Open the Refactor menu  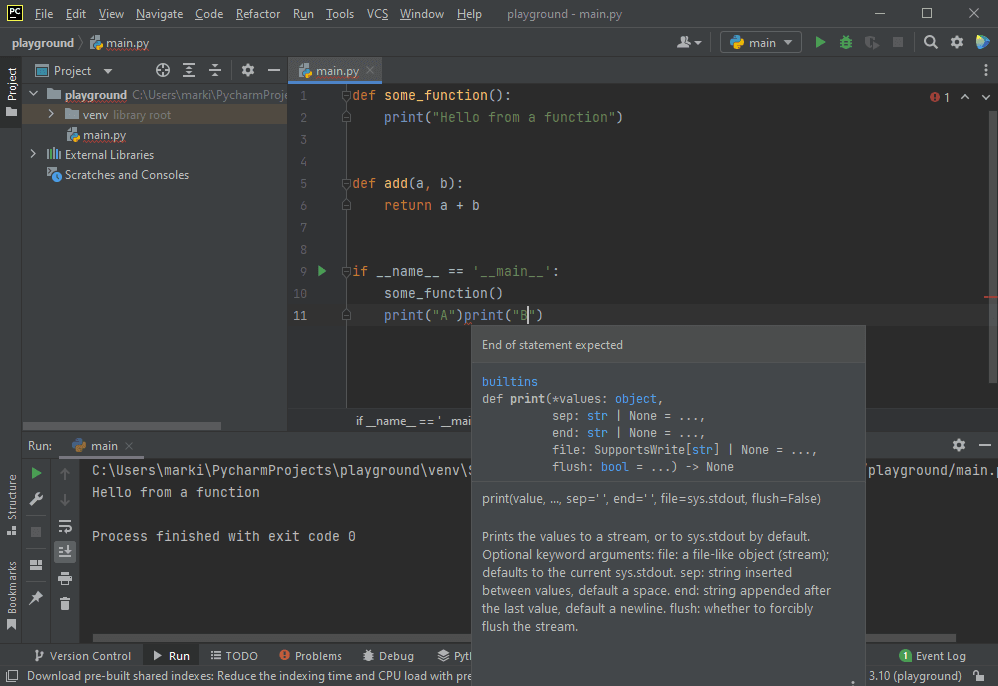(x=258, y=14)
